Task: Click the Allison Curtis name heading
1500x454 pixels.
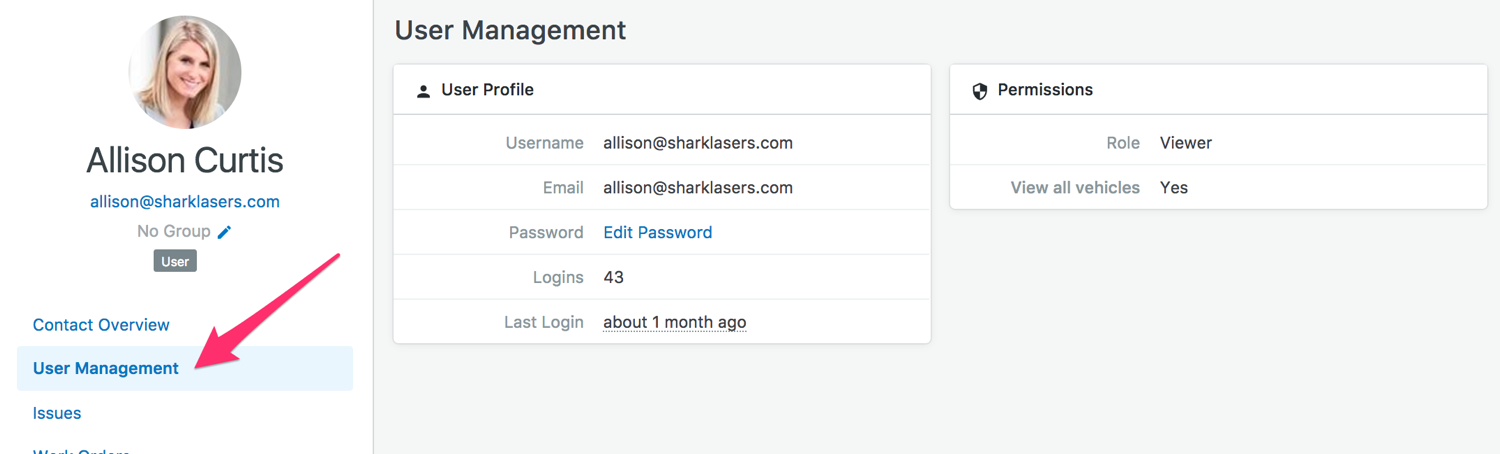Action: pyautogui.click(x=185, y=160)
